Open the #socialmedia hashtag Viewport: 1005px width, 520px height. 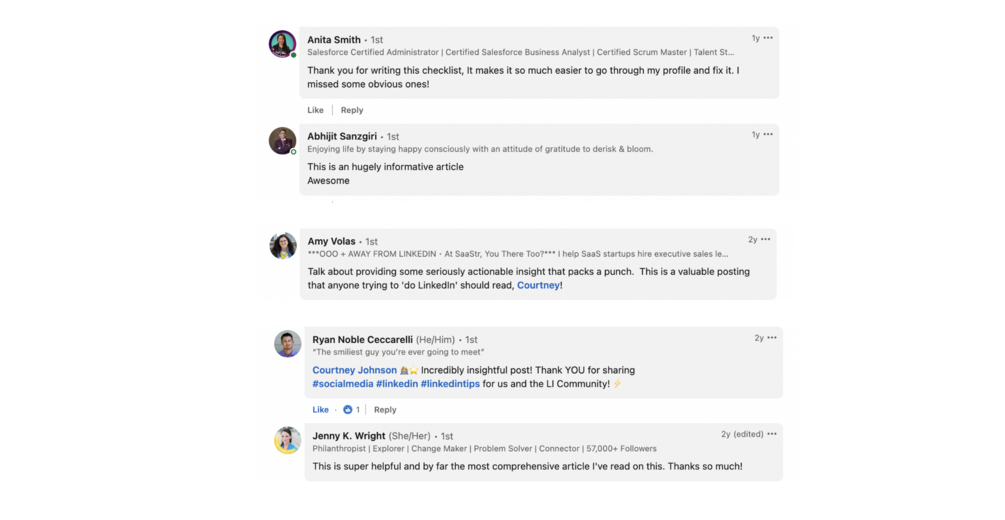pos(342,384)
